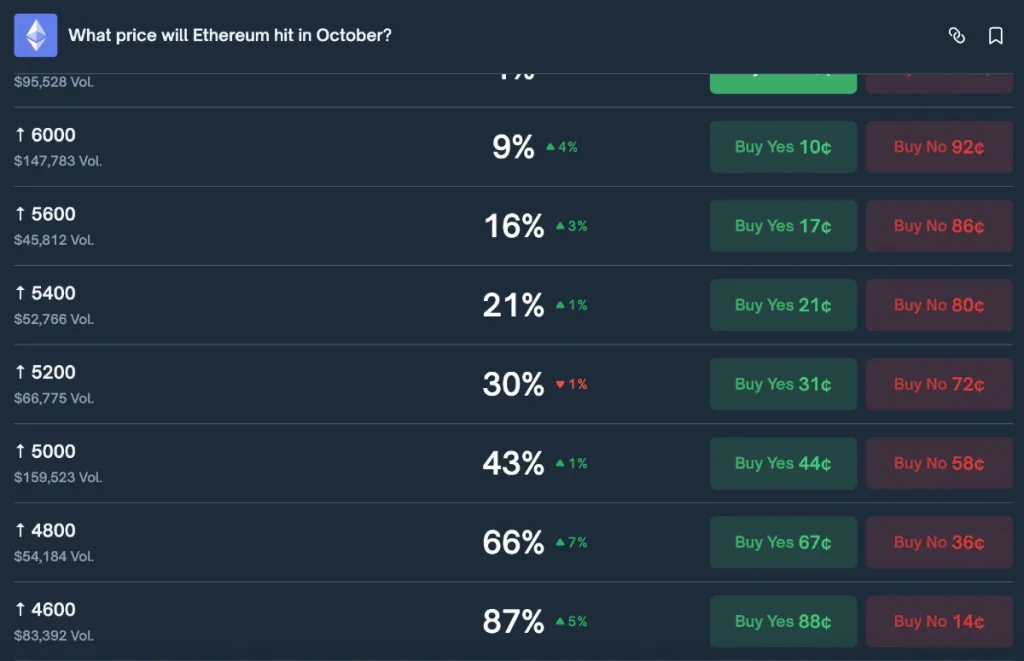This screenshot has height=661, width=1024.
Task: Buy Yes at 44¢ on ↑5000
Action: (x=783, y=463)
